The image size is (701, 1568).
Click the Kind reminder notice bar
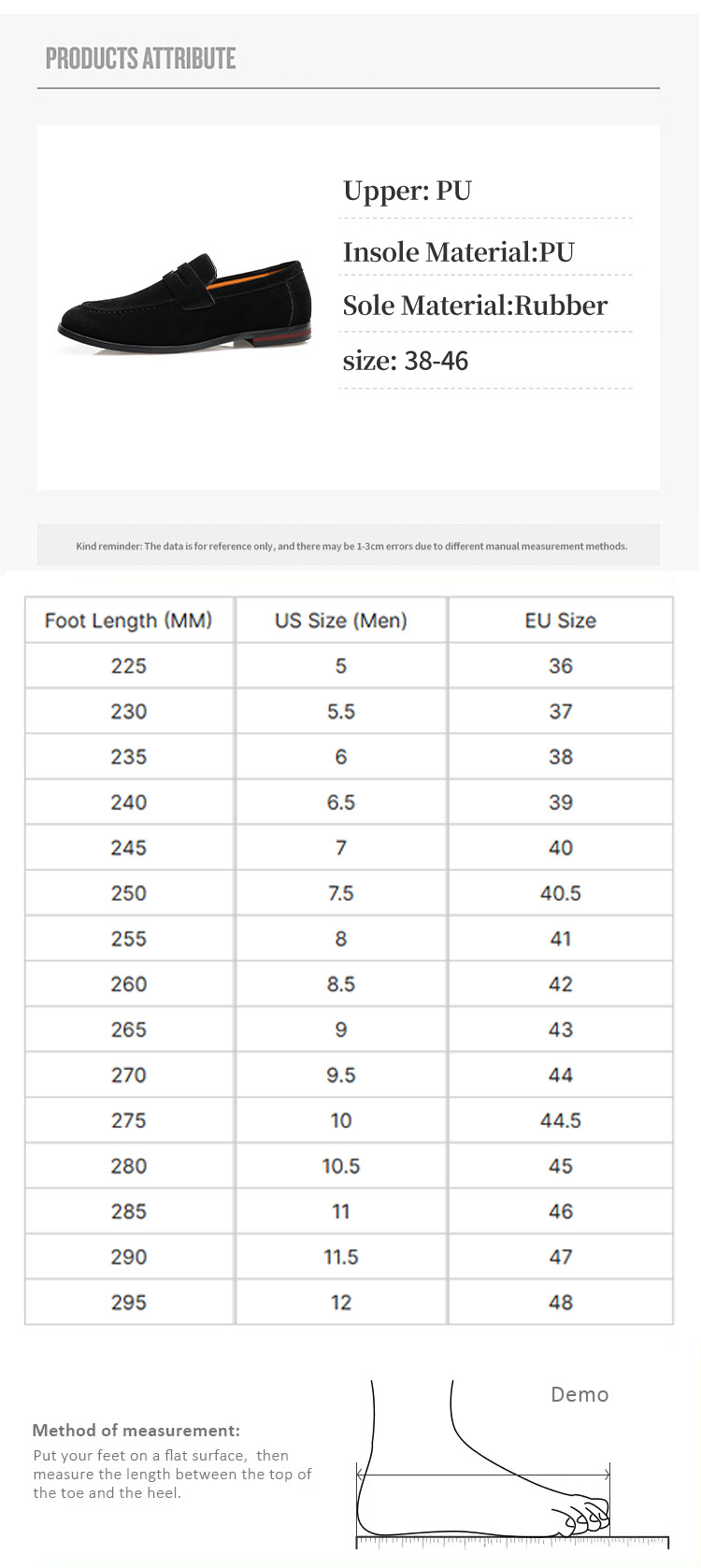pyautogui.click(x=350, y=546)
